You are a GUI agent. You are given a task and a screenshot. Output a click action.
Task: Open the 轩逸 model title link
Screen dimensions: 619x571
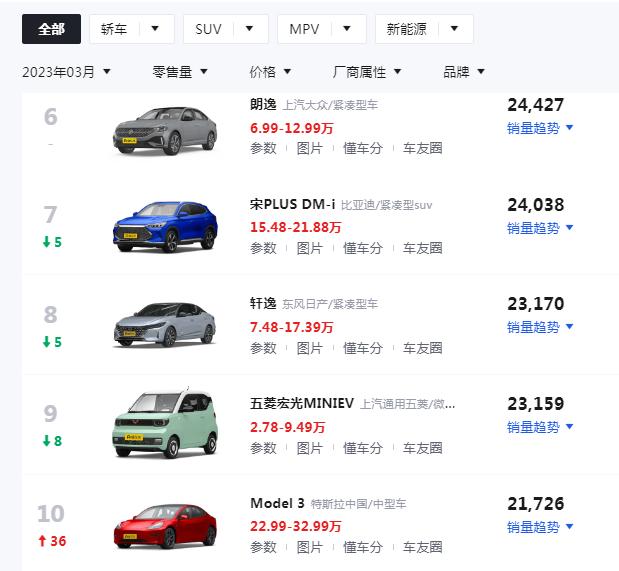click(263, 303)
